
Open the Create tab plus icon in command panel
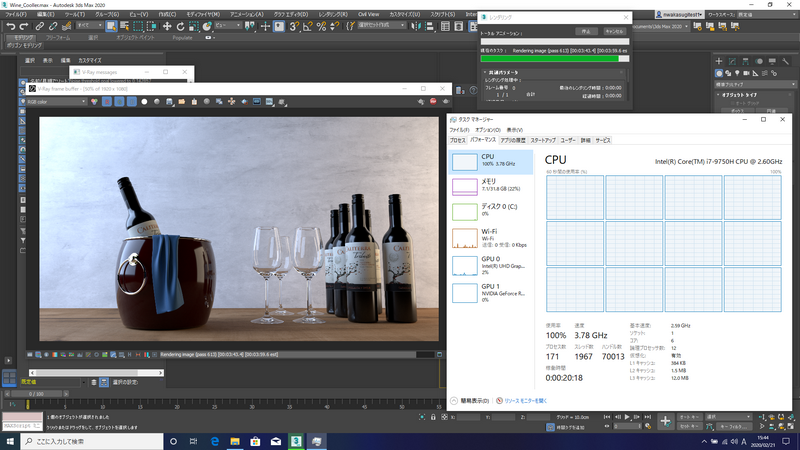click(x=718, y=60)
